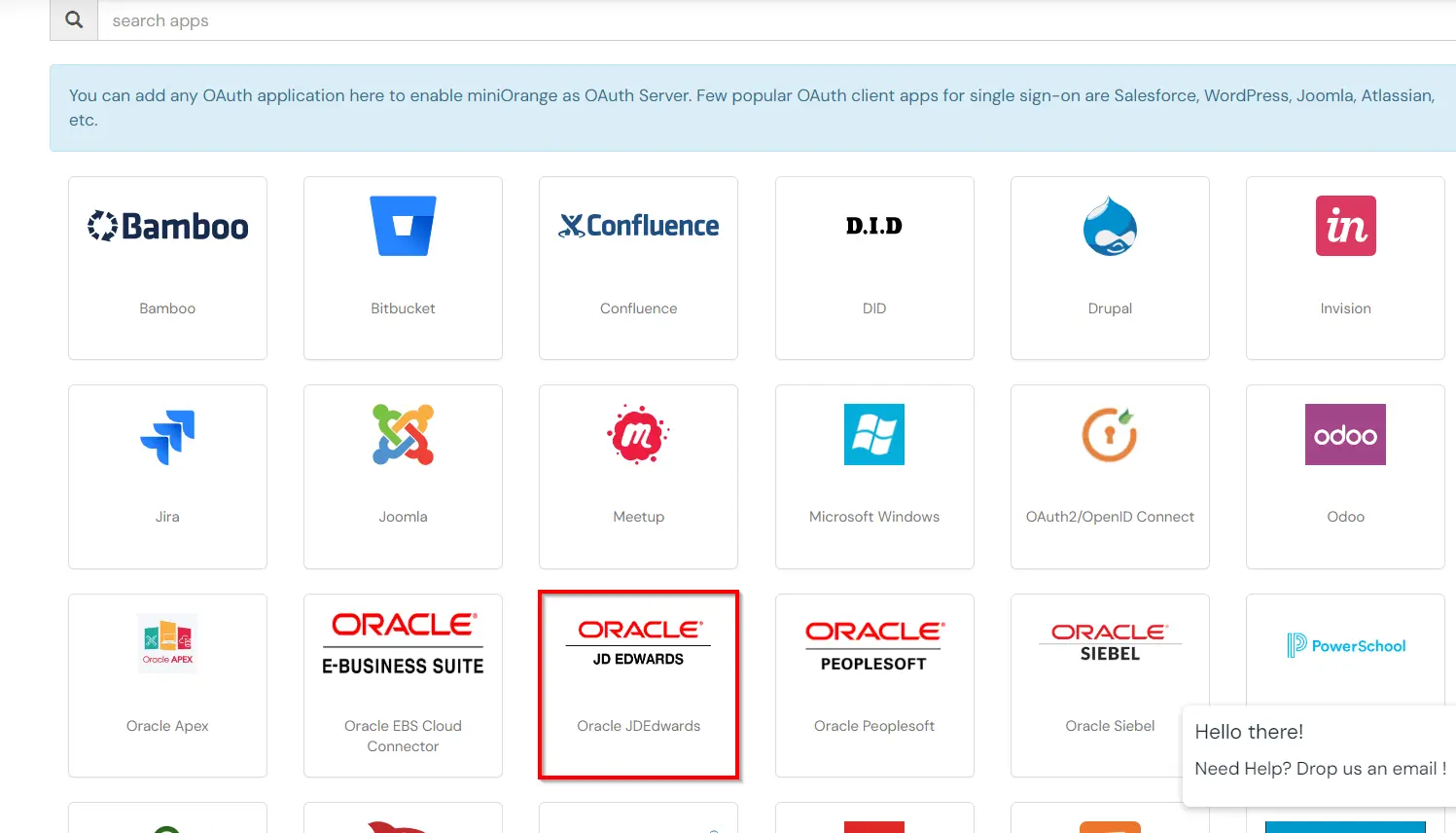1456x833 pixels.
Task: Pick the Oracle Siebel application
Action: pos(1110,671)
